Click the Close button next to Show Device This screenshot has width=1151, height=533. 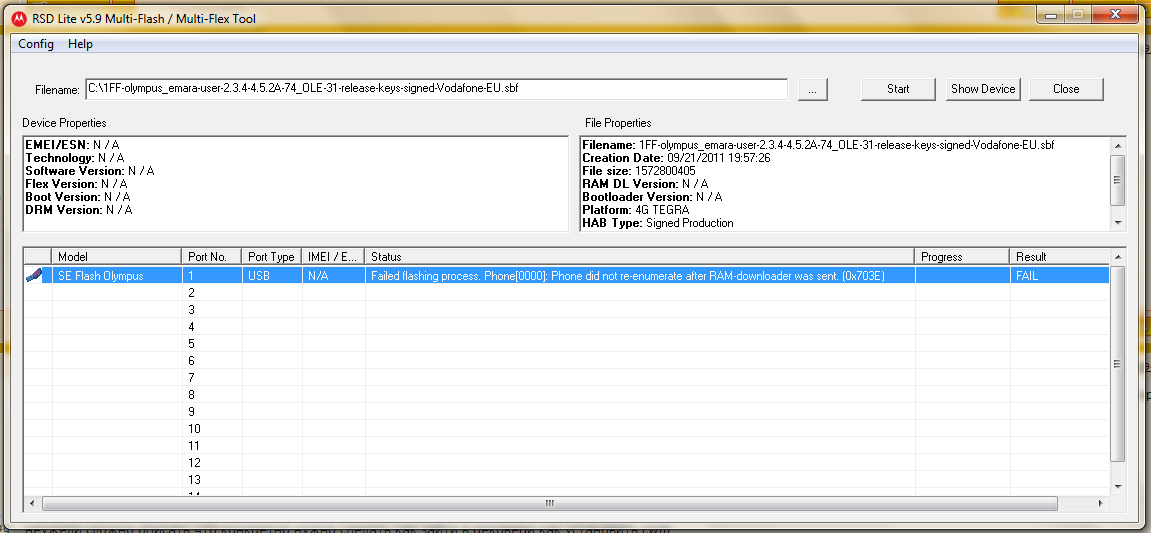coord(1066,89)
